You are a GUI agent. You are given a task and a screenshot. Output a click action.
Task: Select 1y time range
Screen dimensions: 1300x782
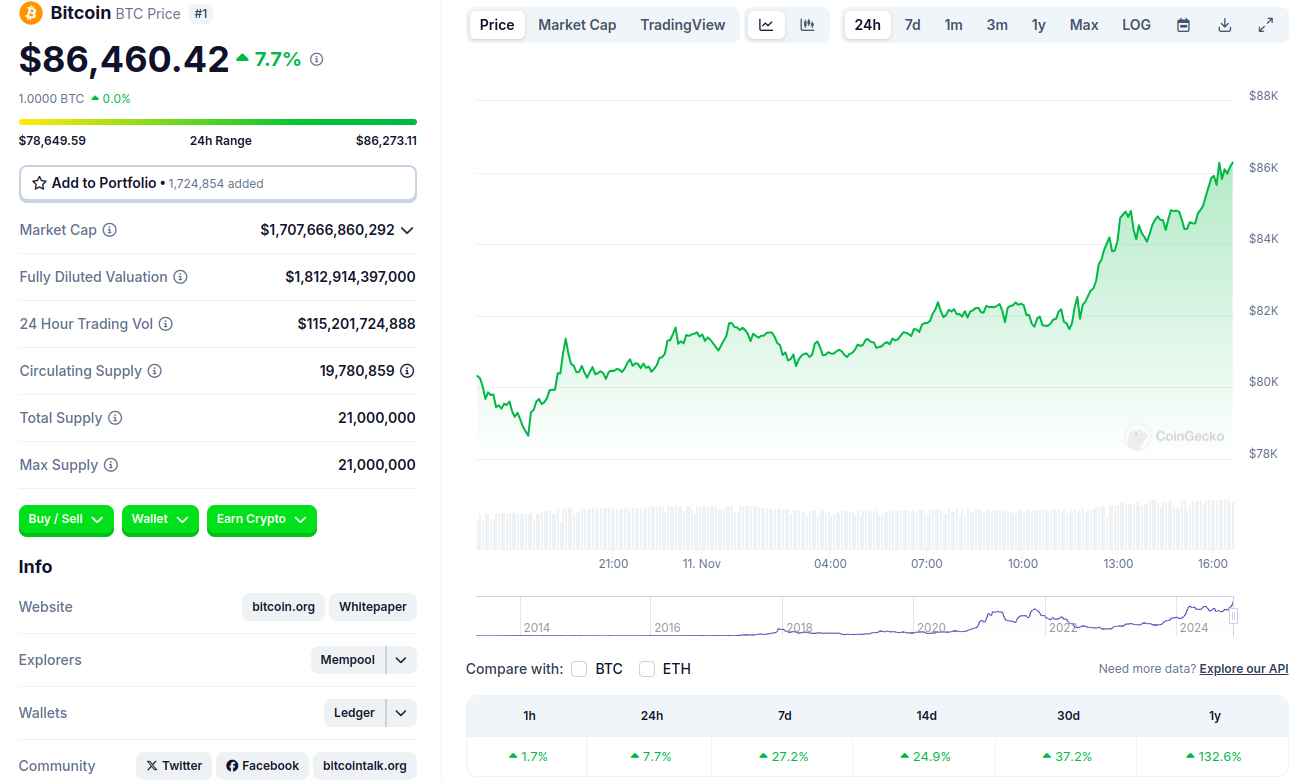coord(1039,25)
